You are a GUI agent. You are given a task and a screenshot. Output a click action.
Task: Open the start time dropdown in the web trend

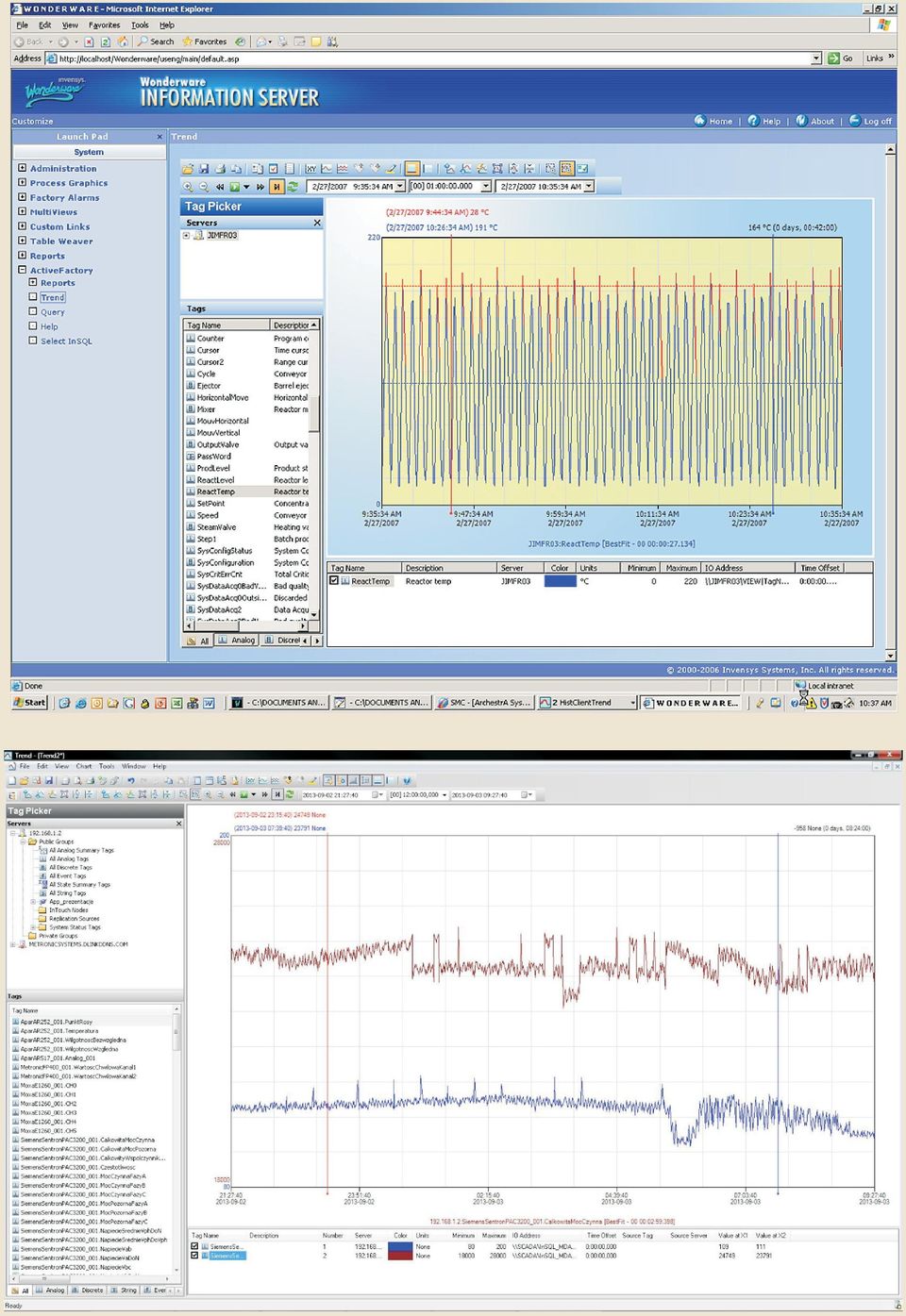pyautogui.click(x=400, y=187)
